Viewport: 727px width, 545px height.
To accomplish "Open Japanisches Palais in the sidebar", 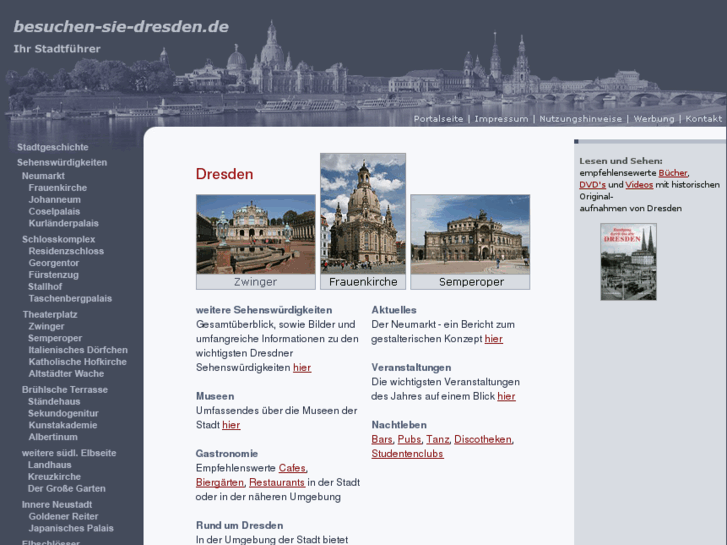I will [71, 528].
